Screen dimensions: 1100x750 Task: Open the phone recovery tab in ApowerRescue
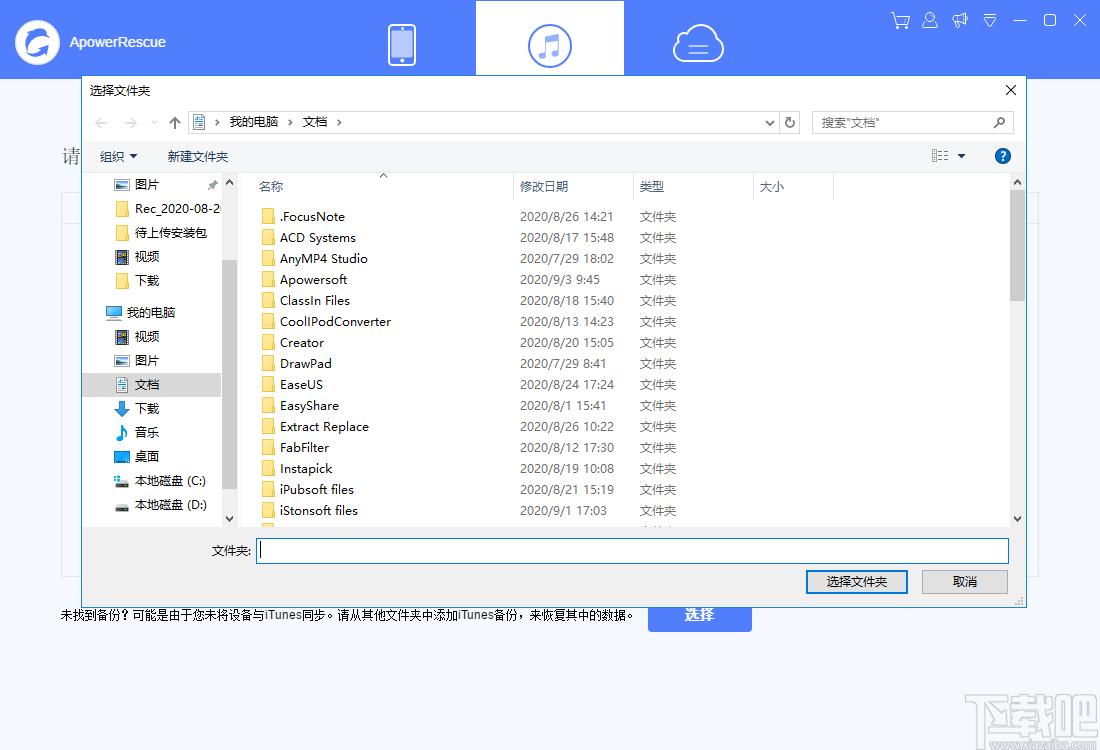point(401,45)
